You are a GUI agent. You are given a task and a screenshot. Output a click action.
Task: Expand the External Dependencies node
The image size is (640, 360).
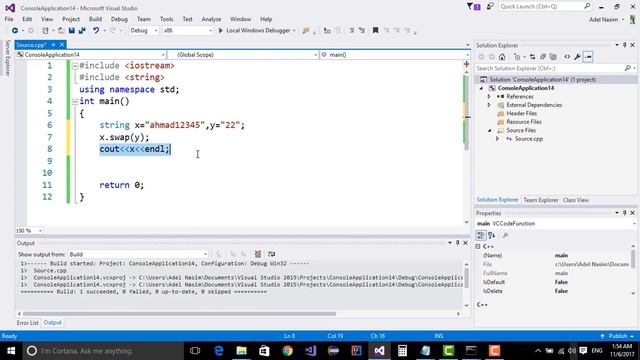point(489,105)
